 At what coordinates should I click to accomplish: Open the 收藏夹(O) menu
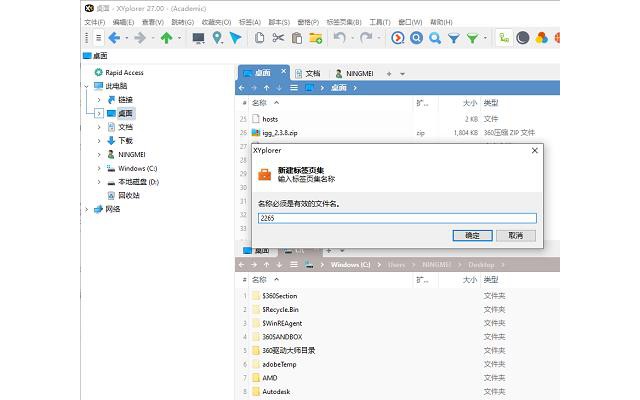216,22
